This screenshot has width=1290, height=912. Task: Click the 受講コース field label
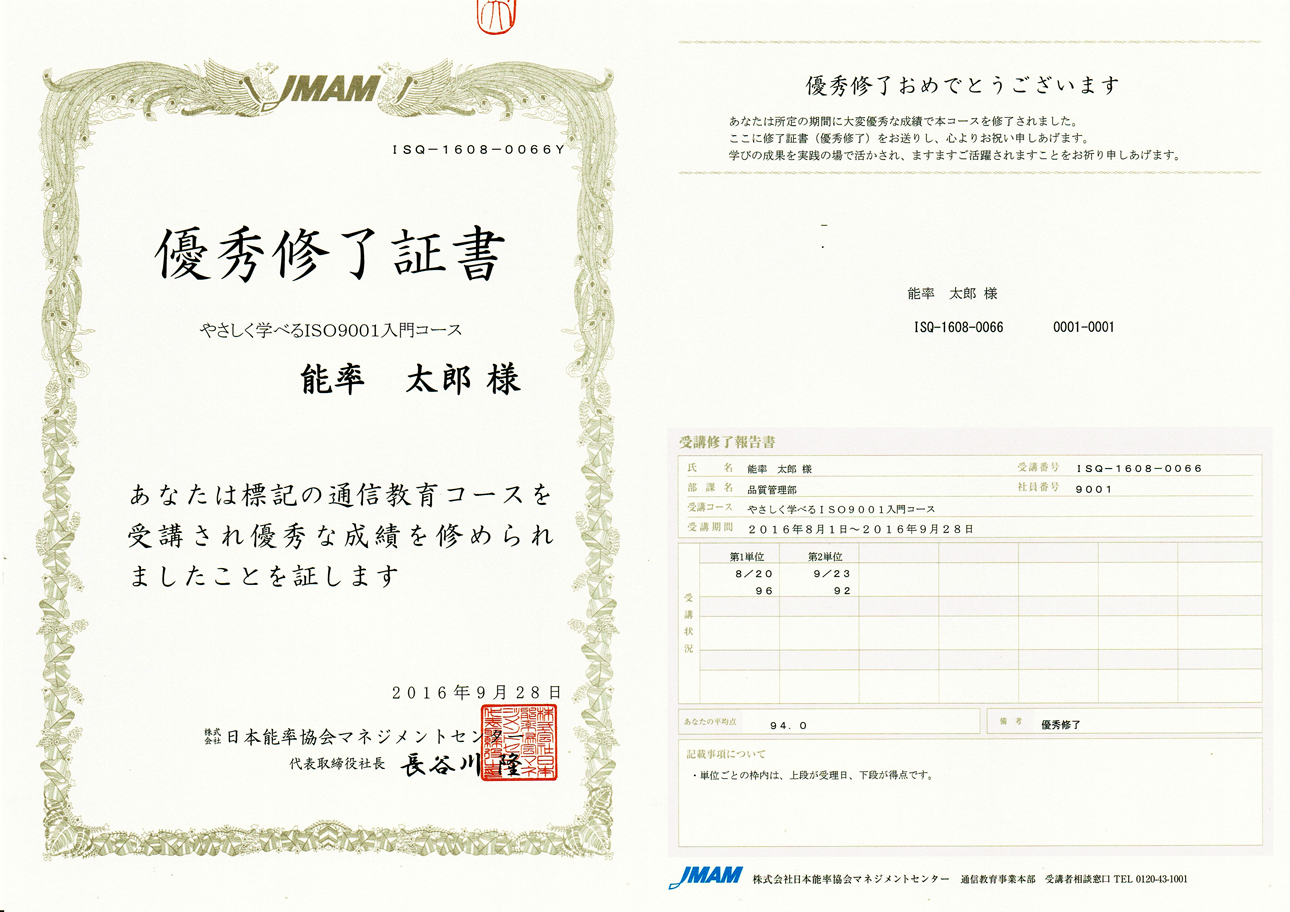coord(710,508)
